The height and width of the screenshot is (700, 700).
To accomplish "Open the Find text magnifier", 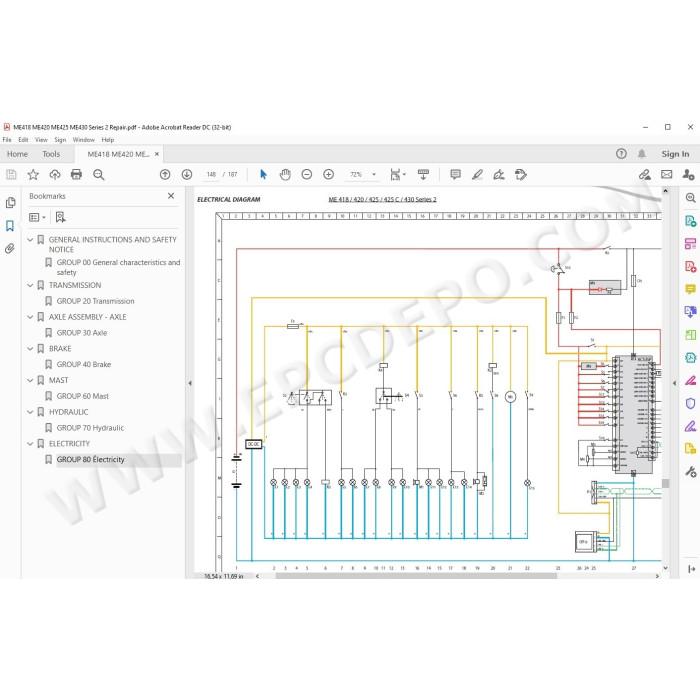I will click(x=99, y=175).
